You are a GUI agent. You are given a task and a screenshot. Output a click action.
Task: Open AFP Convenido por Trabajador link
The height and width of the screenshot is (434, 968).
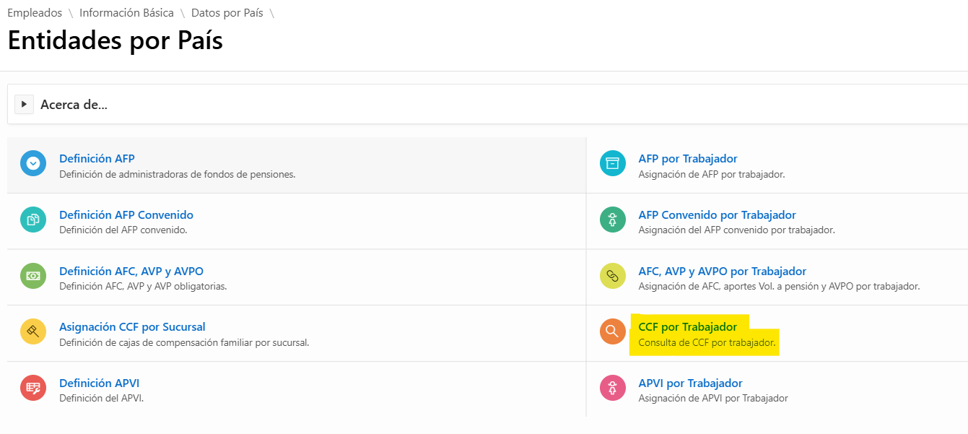[717, 215]
